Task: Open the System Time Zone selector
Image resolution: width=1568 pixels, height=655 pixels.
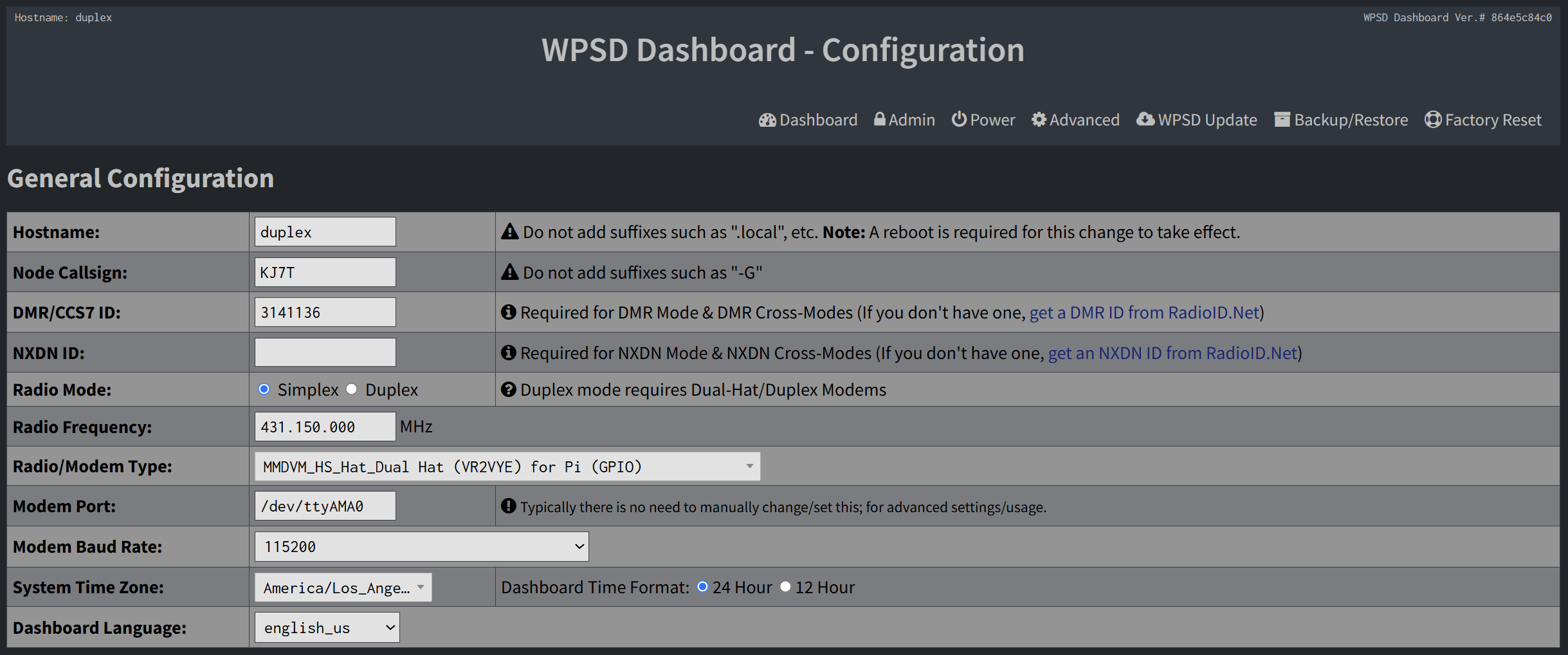Action: [x=343, y=587]
